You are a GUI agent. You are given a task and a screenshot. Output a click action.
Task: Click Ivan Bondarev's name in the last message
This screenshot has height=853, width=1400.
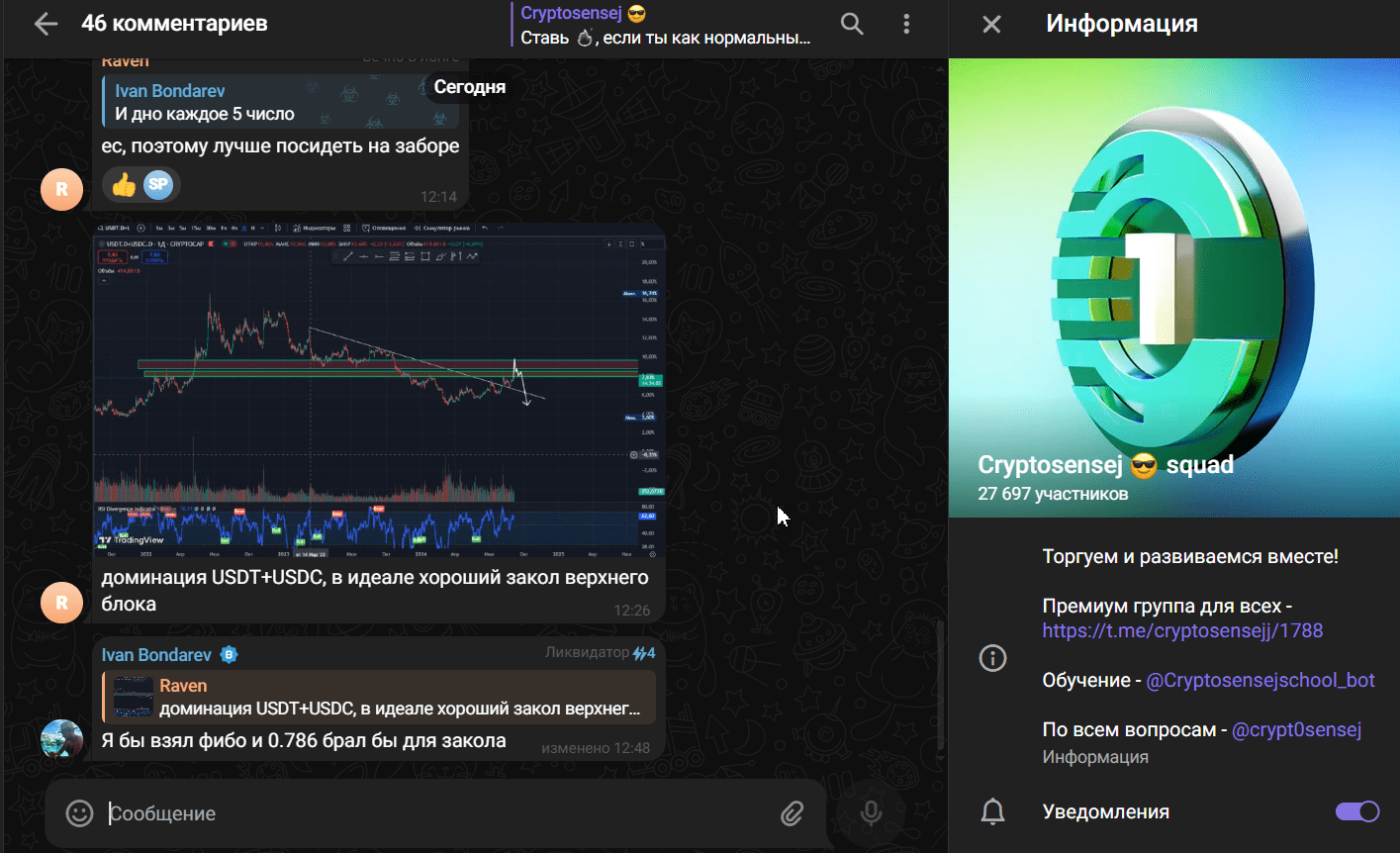click(x=156, y=655)
